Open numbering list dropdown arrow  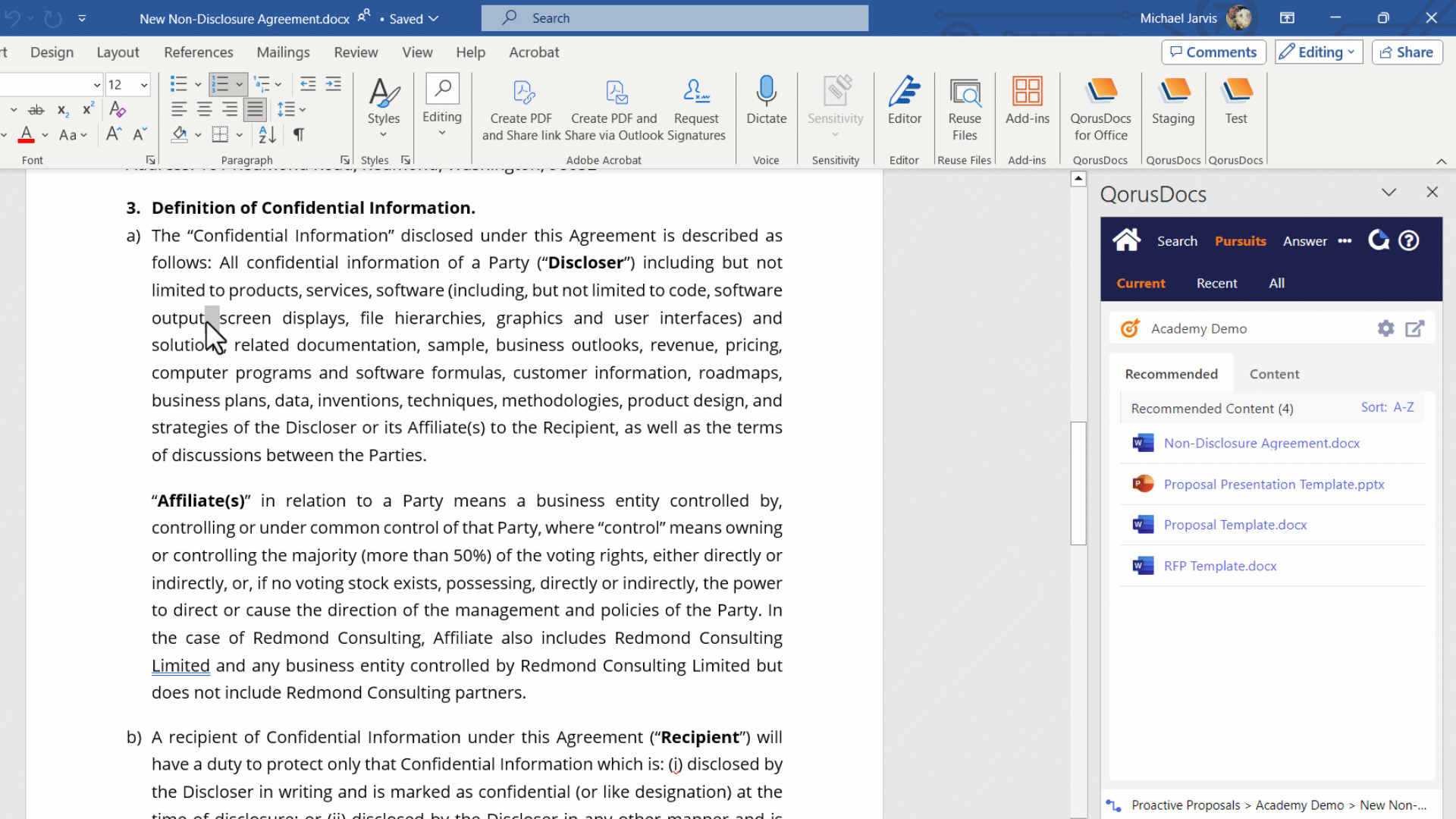pos(239,85)
